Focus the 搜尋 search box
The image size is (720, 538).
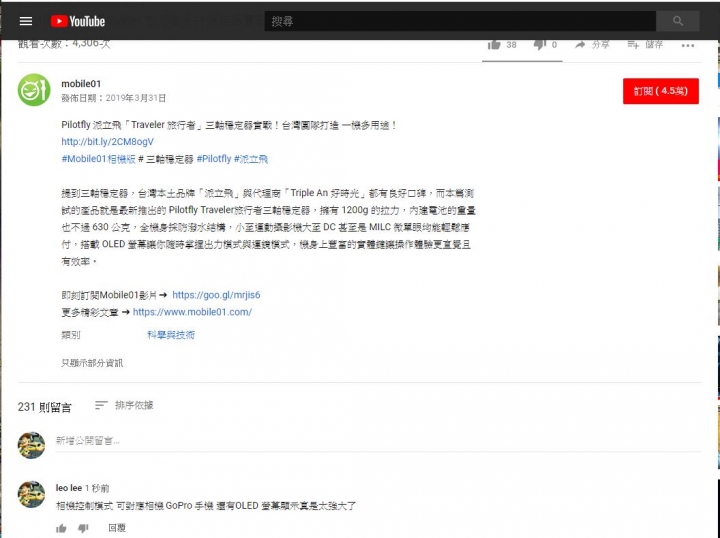(x=460, y=21)
